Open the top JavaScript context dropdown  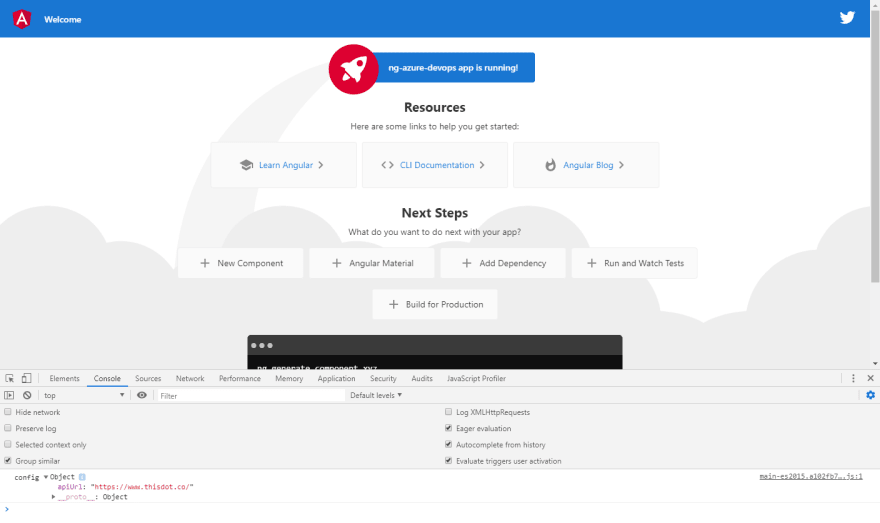(84, 395)
